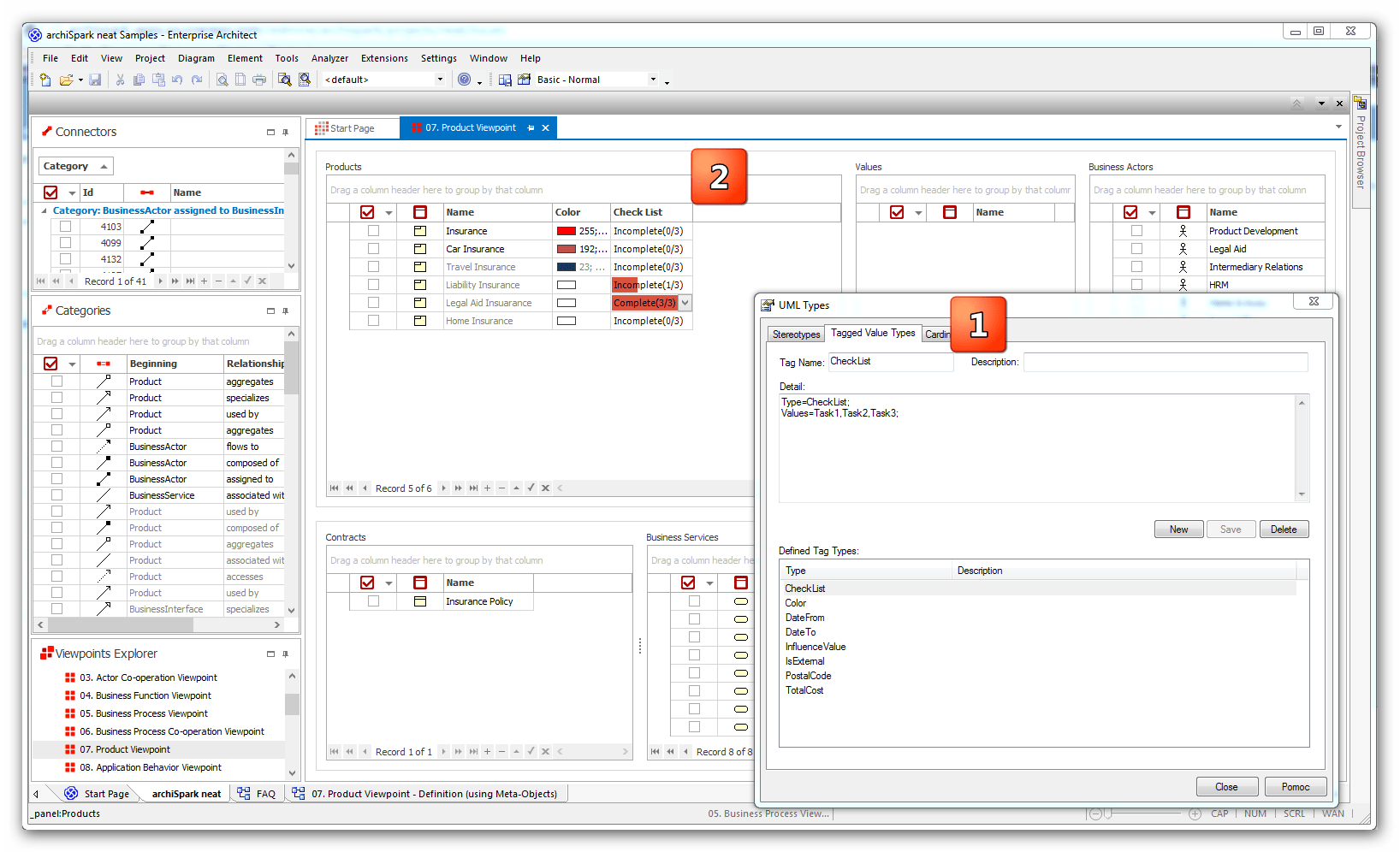The height and width of the screenshot is (852, 1400).
Task: Pin the Connectors panel
Action: click(x=286, y=132)
